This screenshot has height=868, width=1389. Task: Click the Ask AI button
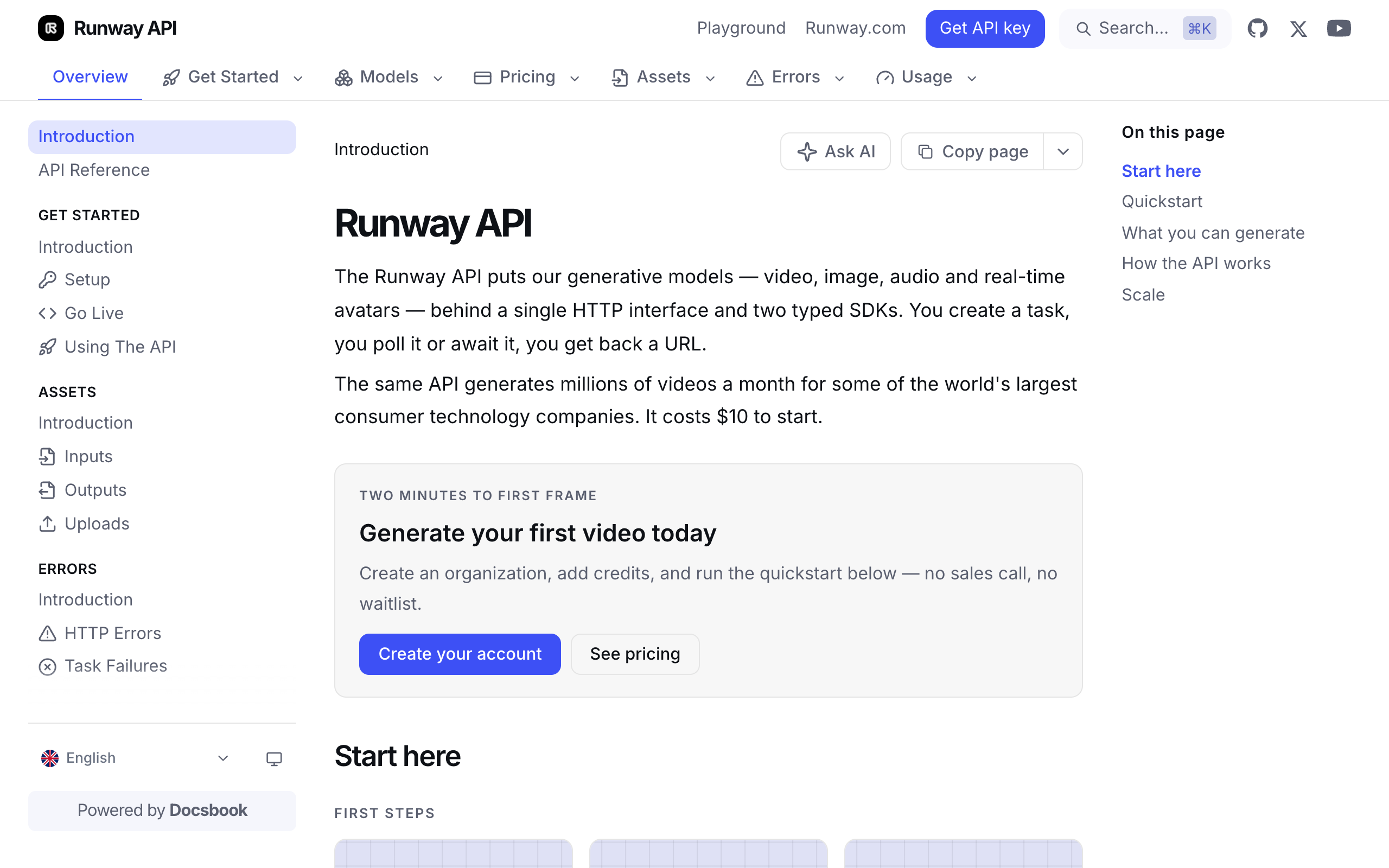click(x=835, y=151)
